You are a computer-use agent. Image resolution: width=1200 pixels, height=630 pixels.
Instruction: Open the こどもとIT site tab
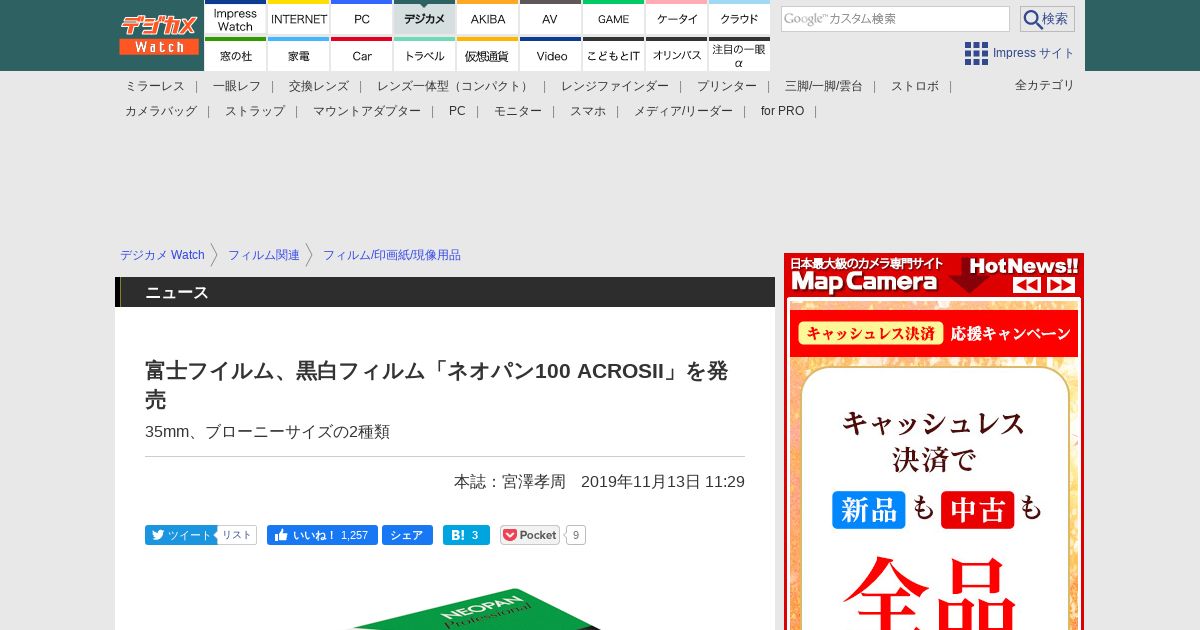tap(613, 55)
